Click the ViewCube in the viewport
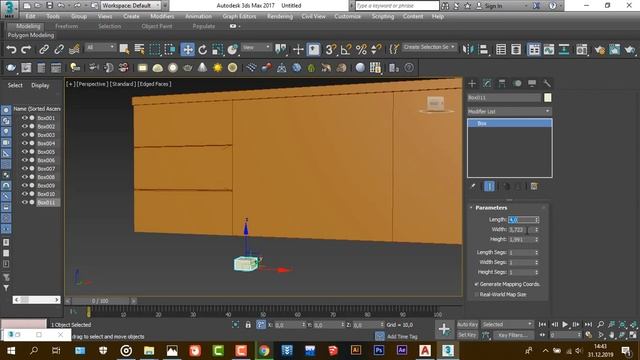The width and height of the screenshot is (640, 360). [x=436, y=104]
